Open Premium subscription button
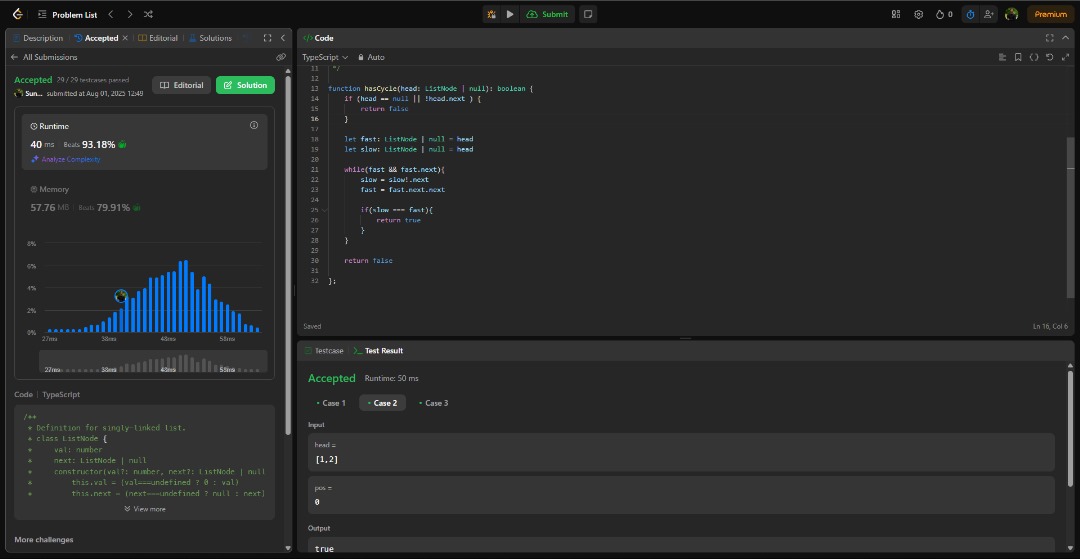1080x559 pixels. [1050, 14]
